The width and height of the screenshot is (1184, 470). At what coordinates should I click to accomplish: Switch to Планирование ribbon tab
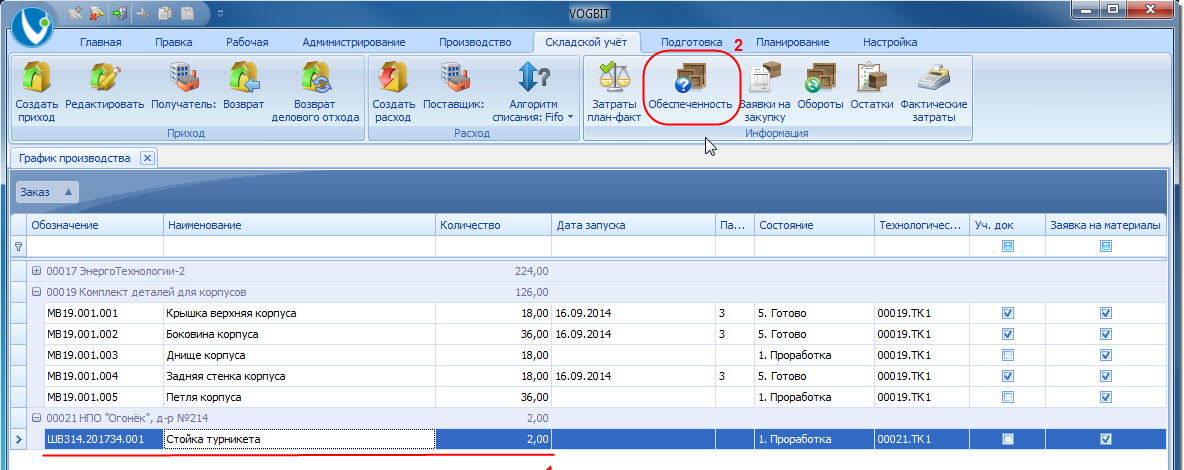point(792,42)
